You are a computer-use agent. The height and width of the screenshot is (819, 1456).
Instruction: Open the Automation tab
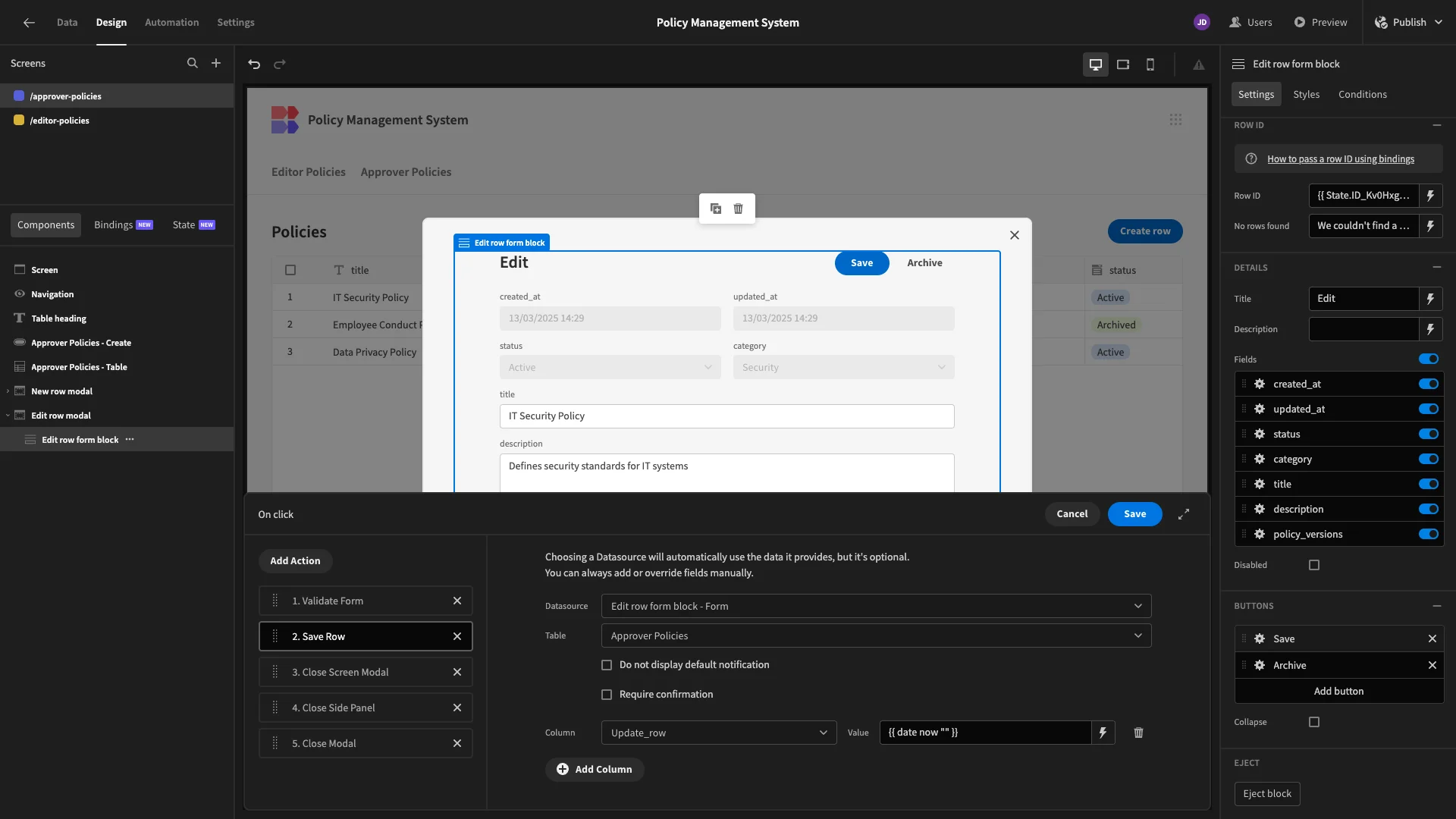point(171,22)
